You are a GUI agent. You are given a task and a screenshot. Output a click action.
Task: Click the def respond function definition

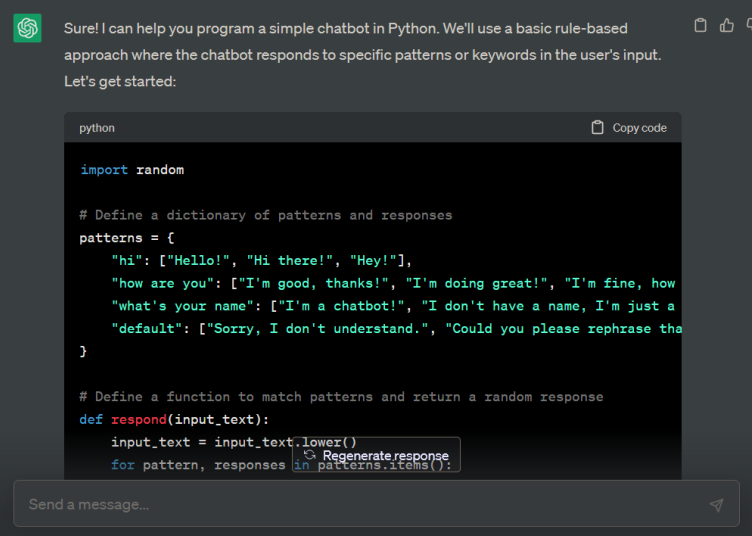pyautogui.click(x=175, y=420)
